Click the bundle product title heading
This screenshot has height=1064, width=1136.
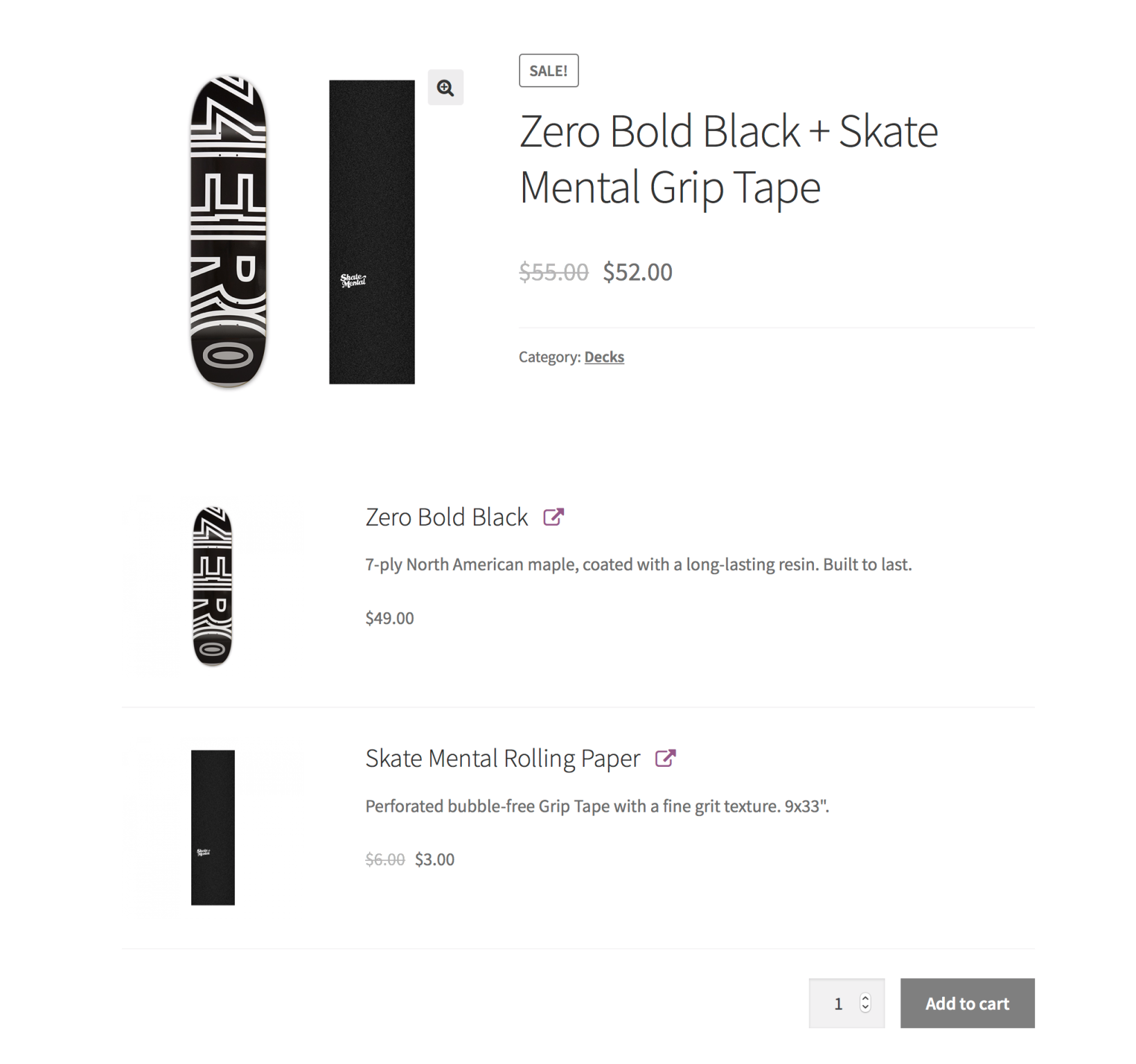tap(728, 159)
